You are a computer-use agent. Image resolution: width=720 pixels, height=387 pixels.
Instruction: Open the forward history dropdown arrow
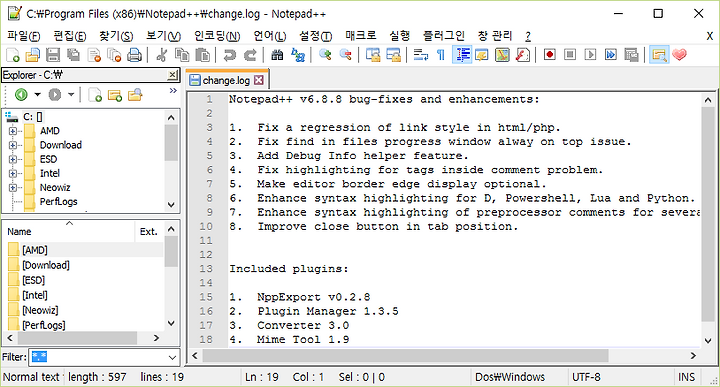point(71,95)
